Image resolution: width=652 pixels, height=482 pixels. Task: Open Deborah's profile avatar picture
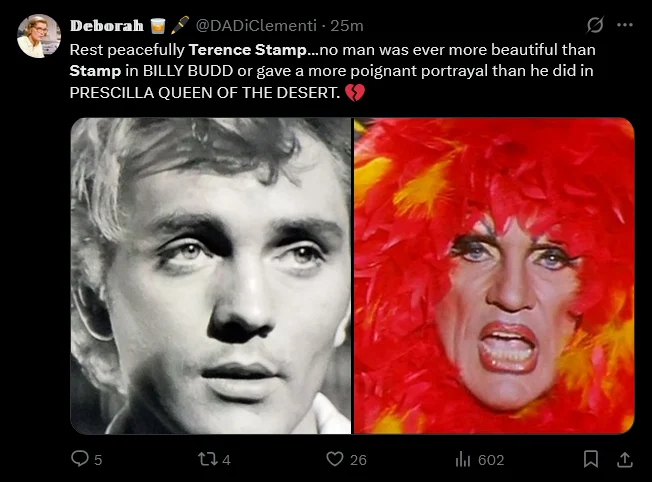(39, 37)
